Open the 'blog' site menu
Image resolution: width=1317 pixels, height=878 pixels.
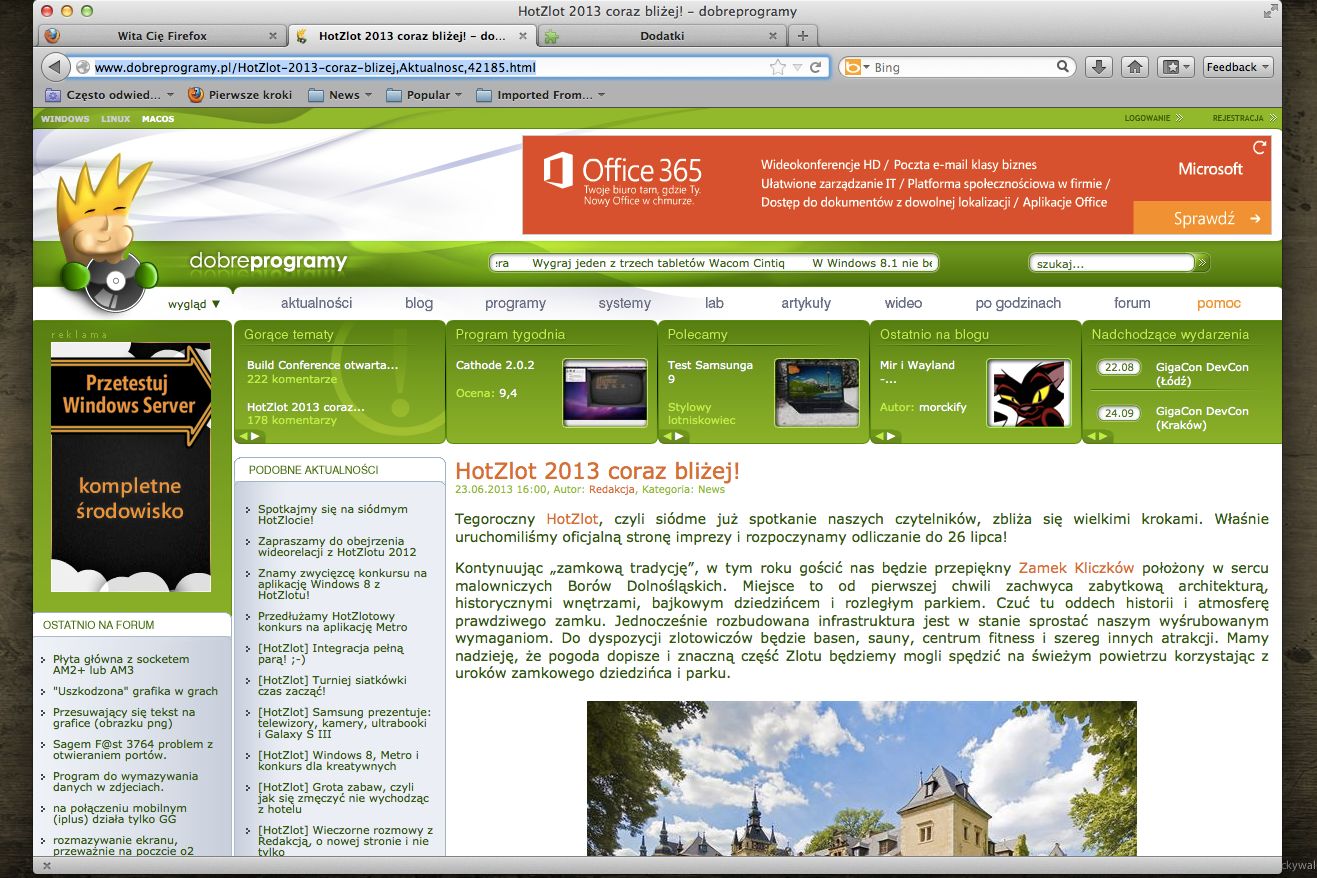click(x=419, y=303)
